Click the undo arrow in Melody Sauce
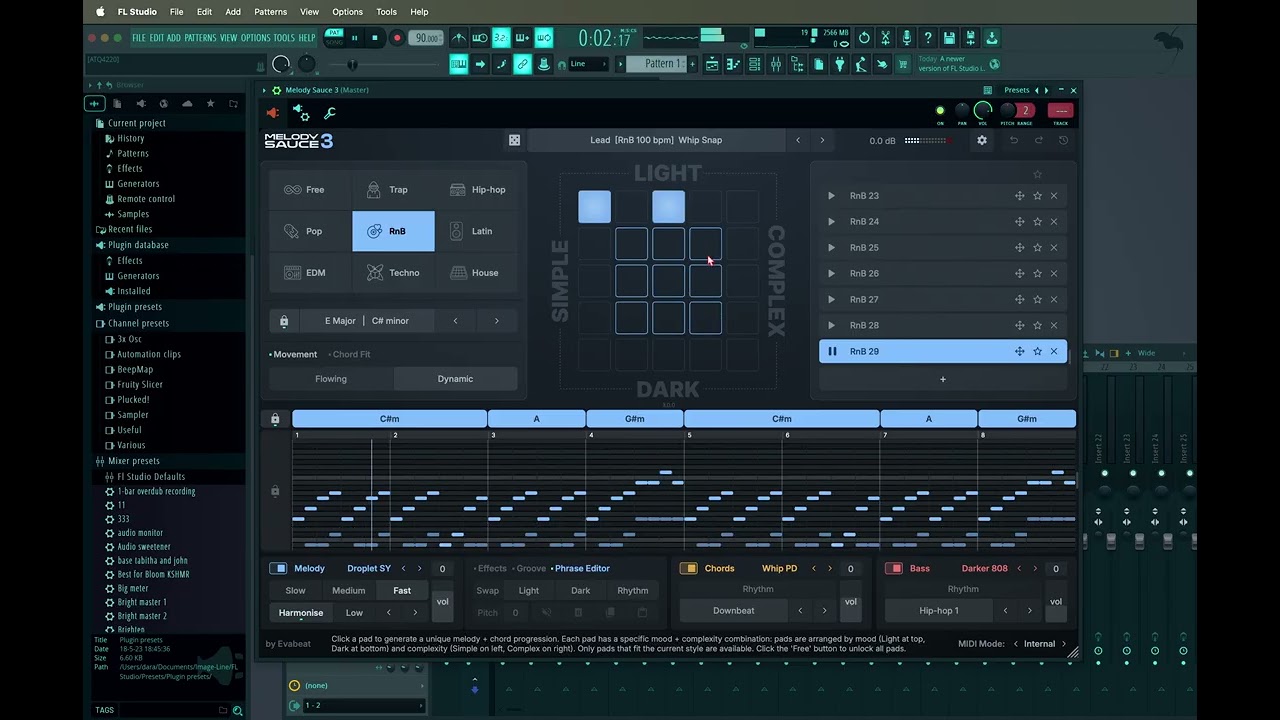The image size is (1280, 720). point(1014,140)
